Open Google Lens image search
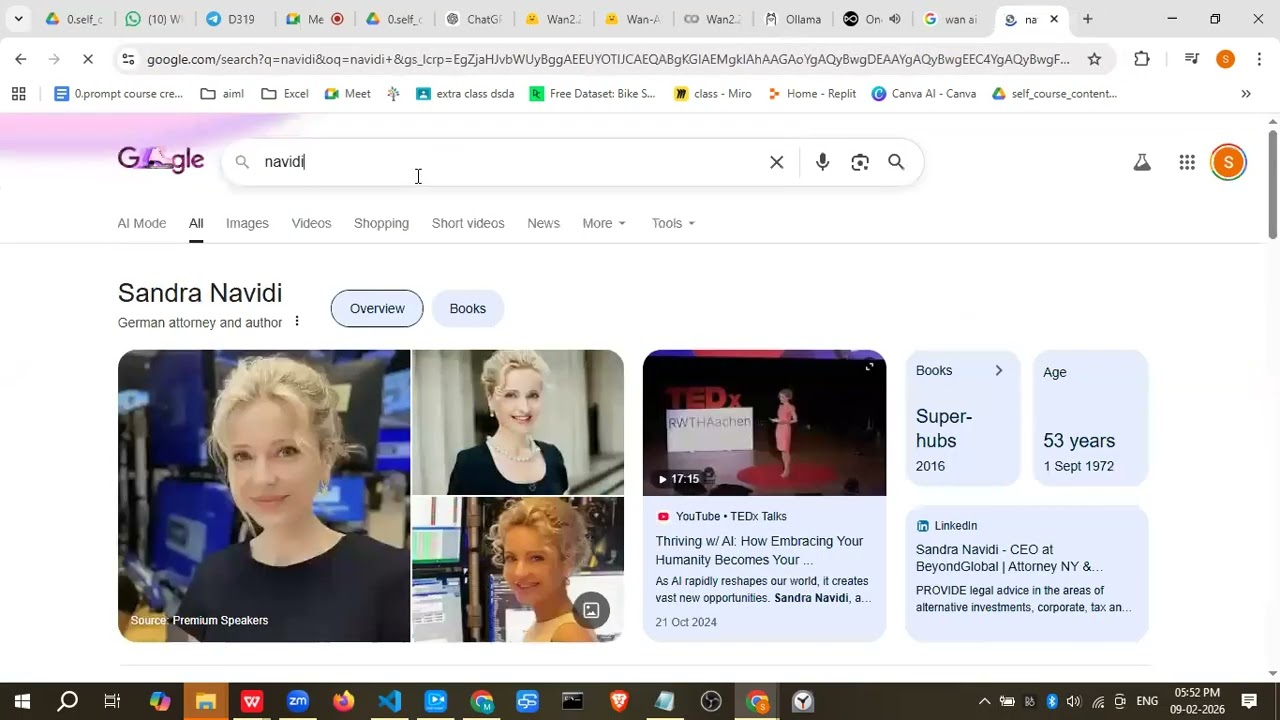The height and width of the screenshot is (720, 1280). 860,162
